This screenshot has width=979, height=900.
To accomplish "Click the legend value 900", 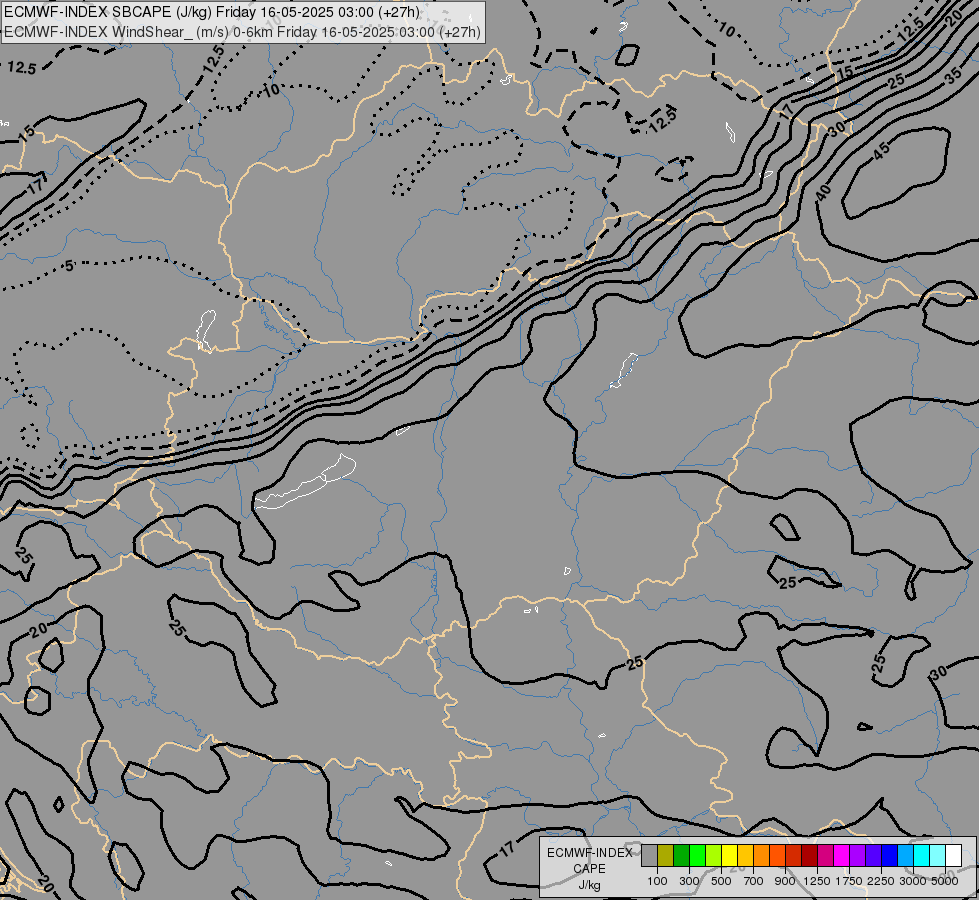I will tap(785, 881).
